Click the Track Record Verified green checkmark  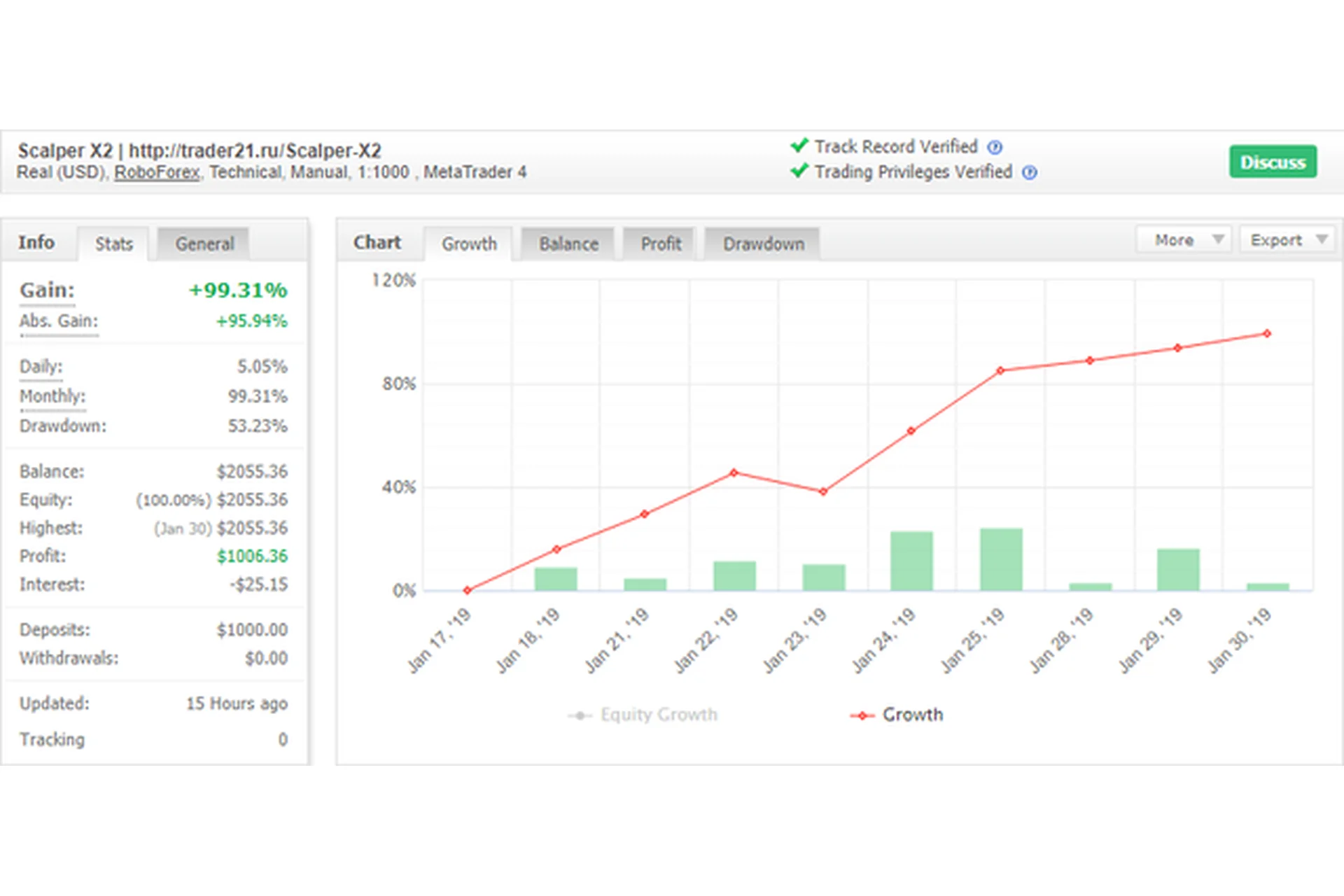coord(799,146)
